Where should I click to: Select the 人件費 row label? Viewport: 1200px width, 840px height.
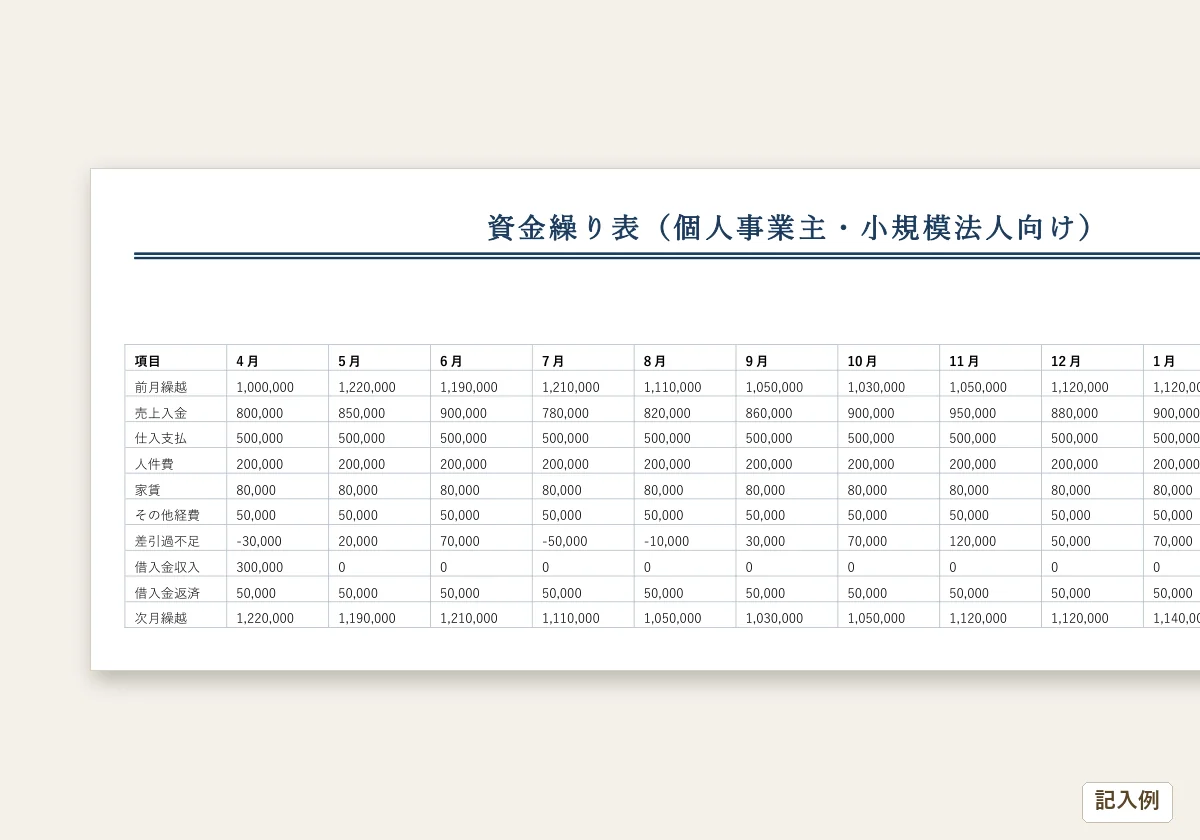(x=176, y=462)
